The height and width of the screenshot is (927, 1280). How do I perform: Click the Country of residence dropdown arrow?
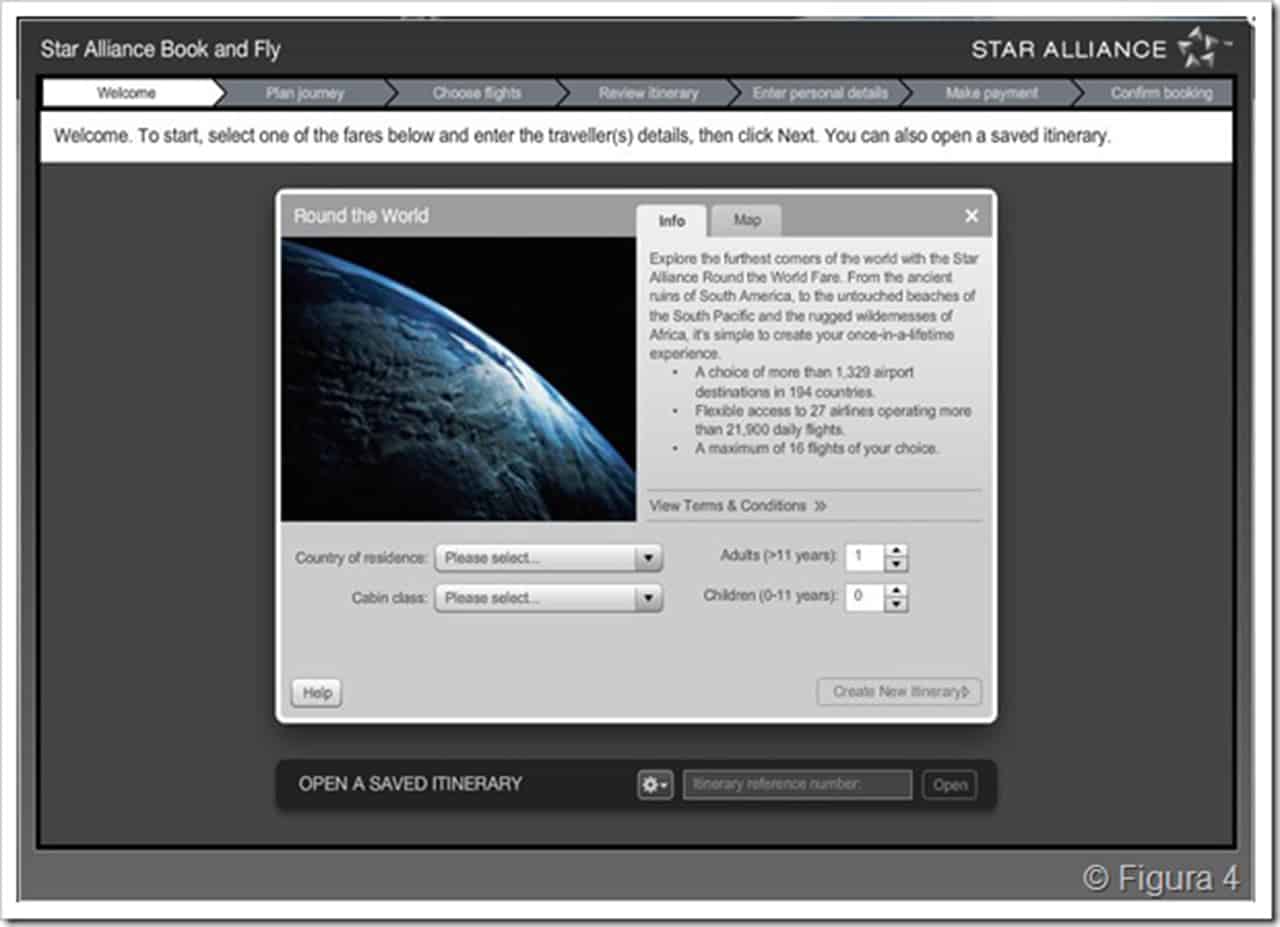(x=648, y=558)
